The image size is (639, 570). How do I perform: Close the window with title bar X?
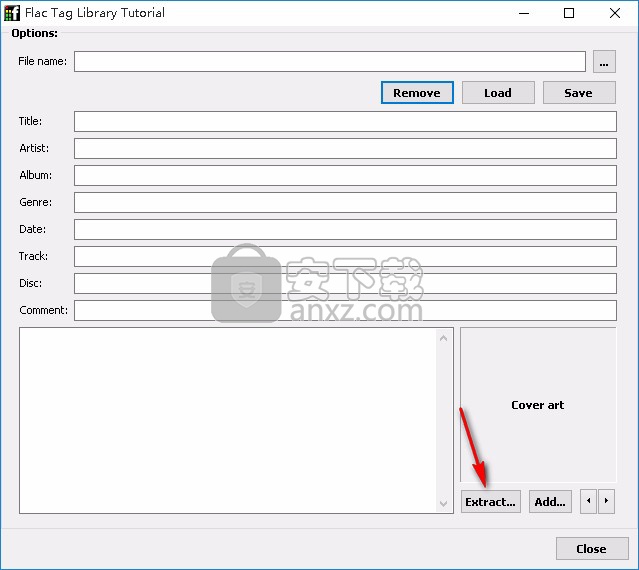(x=615, y=13)
